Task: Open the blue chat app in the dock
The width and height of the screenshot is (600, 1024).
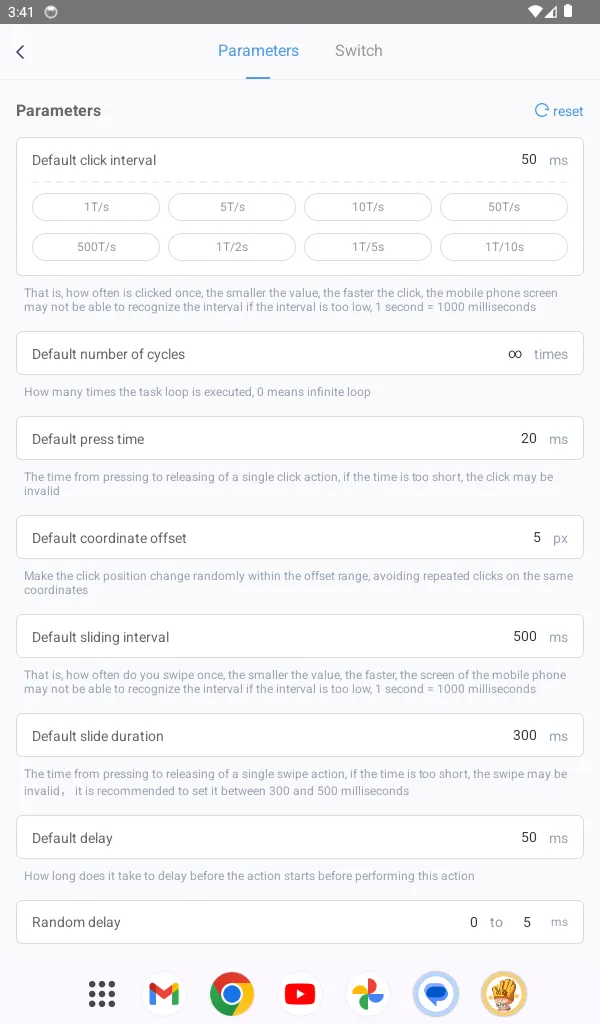Action: tap(435, 994)
